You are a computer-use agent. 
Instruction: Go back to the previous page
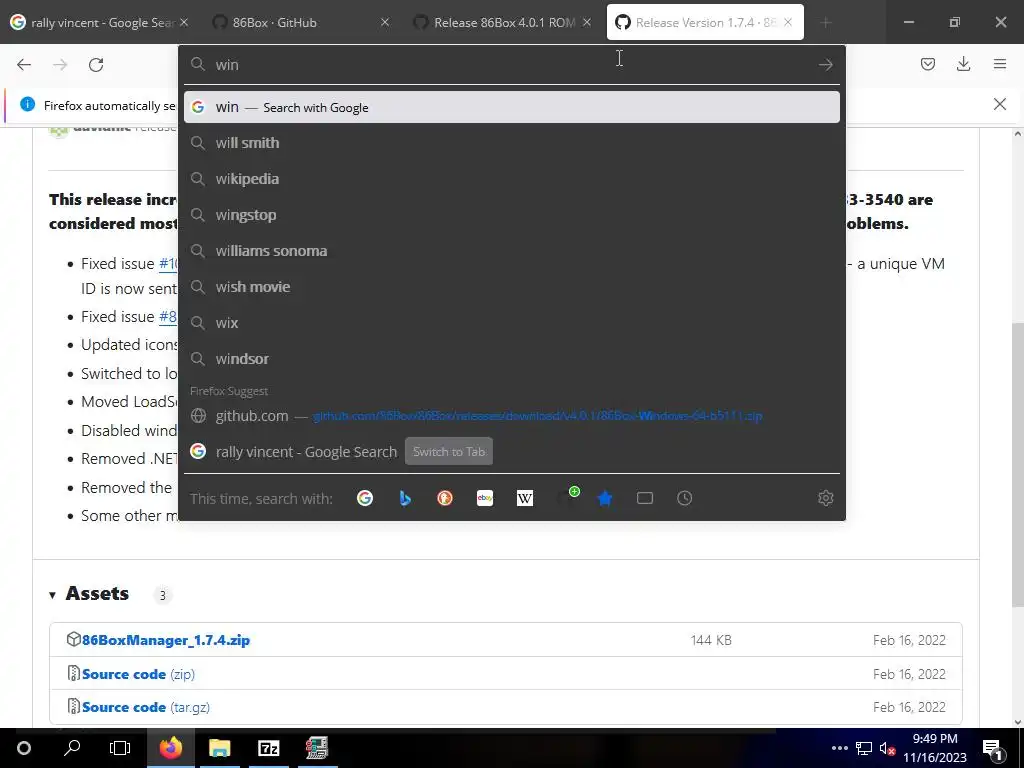coord(24,65)
